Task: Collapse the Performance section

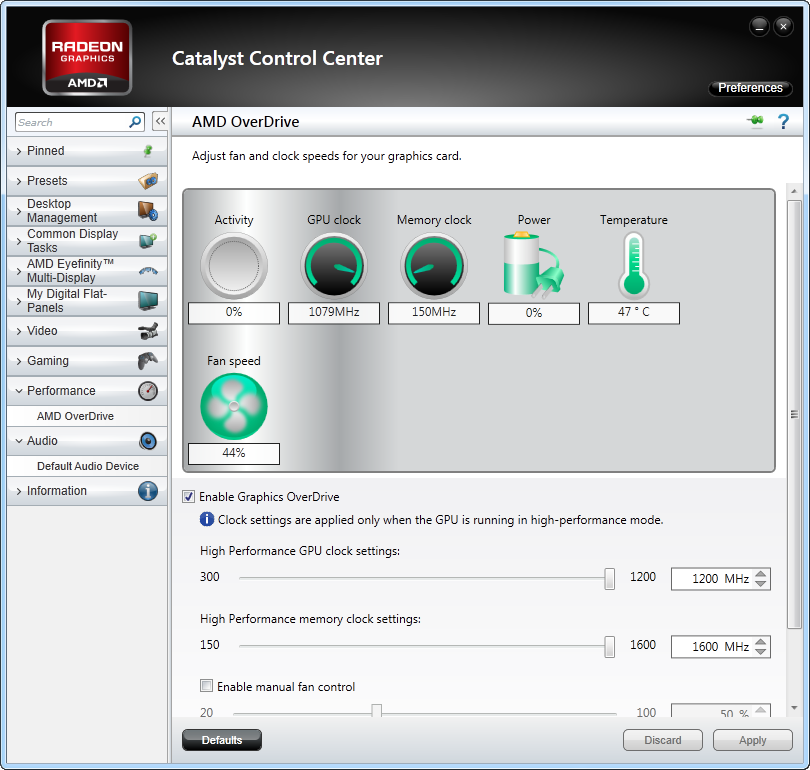Action: [x=87, y=391]
